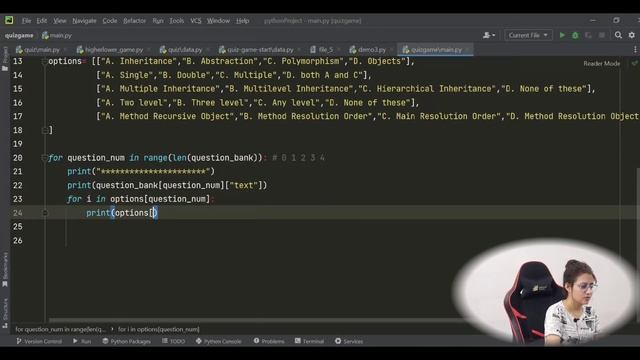Open the Code menu

click(109, 20)
